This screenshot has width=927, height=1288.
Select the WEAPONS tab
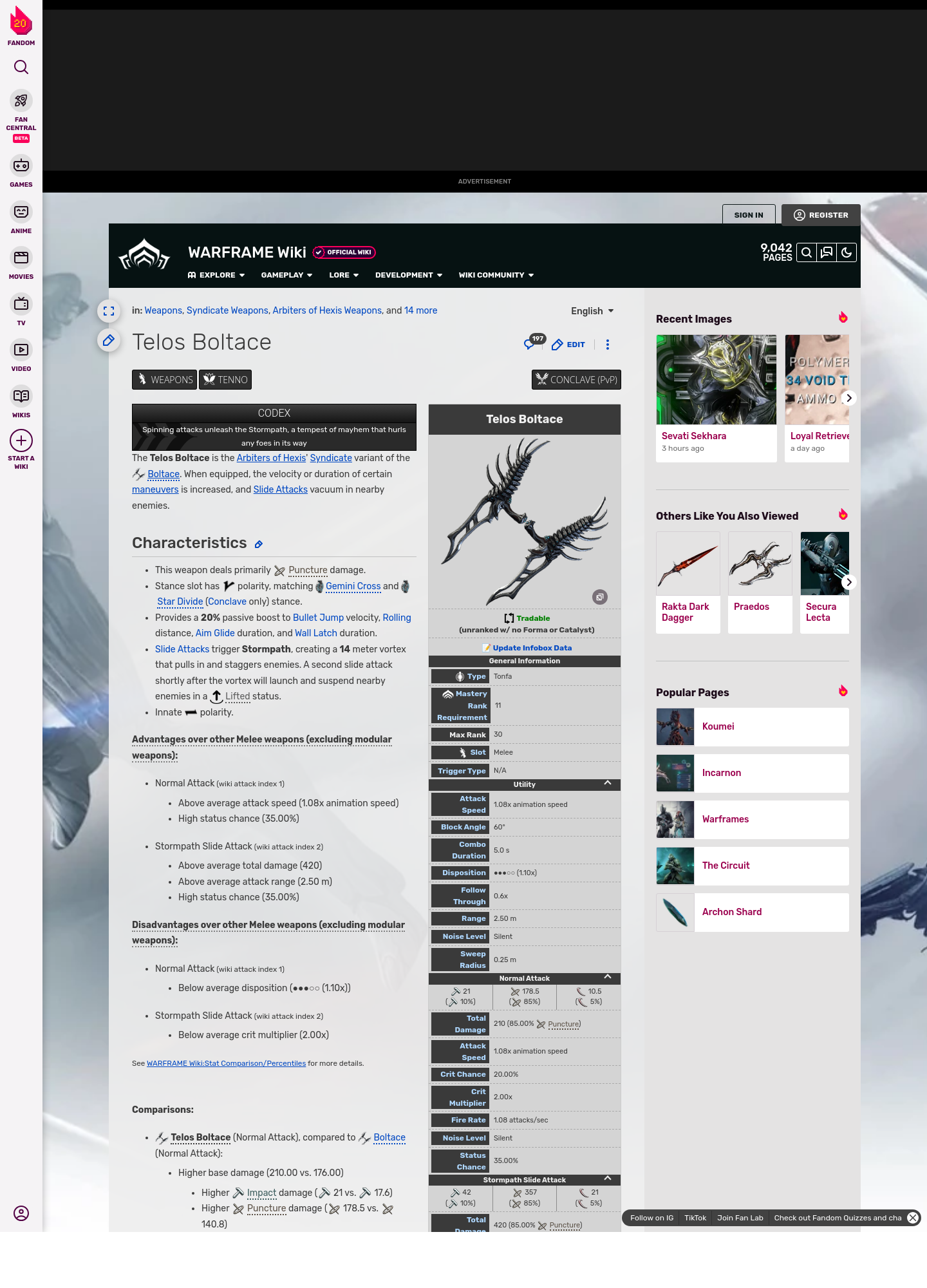[x=165, y=380]
